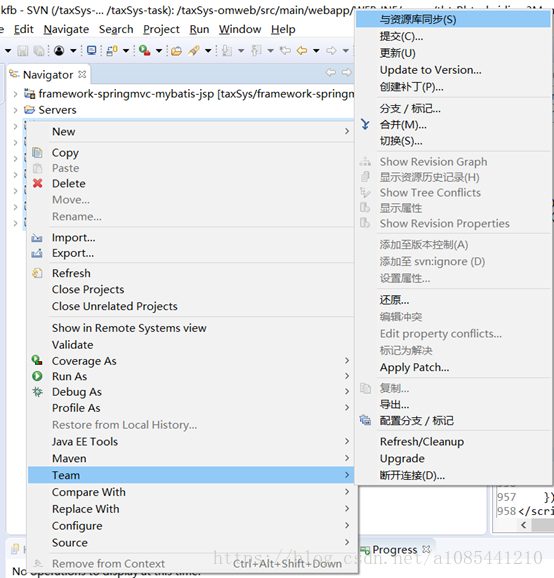Choose Close Unrelated Projects
The width and height of the screenshot is (554, 578).
pyautogui.click(x=191, y=306)
